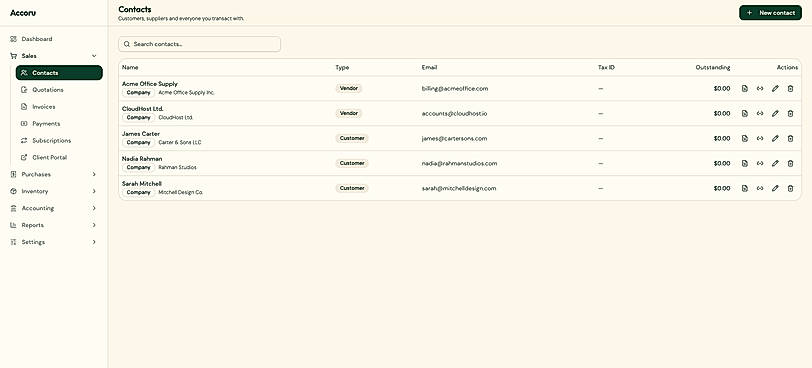Edit the James Carter contact
The image size is (812, 368).
[775, 138]
